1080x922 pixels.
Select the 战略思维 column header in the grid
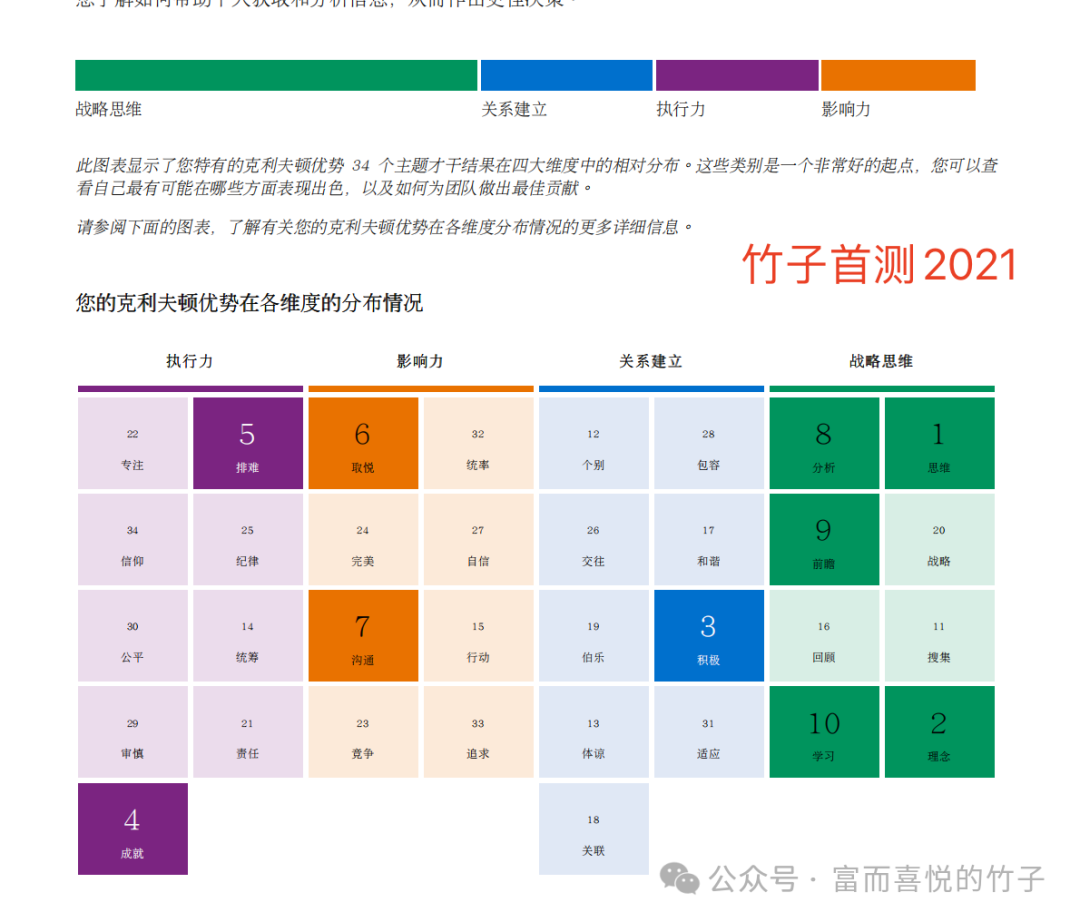tap(882, 362)
